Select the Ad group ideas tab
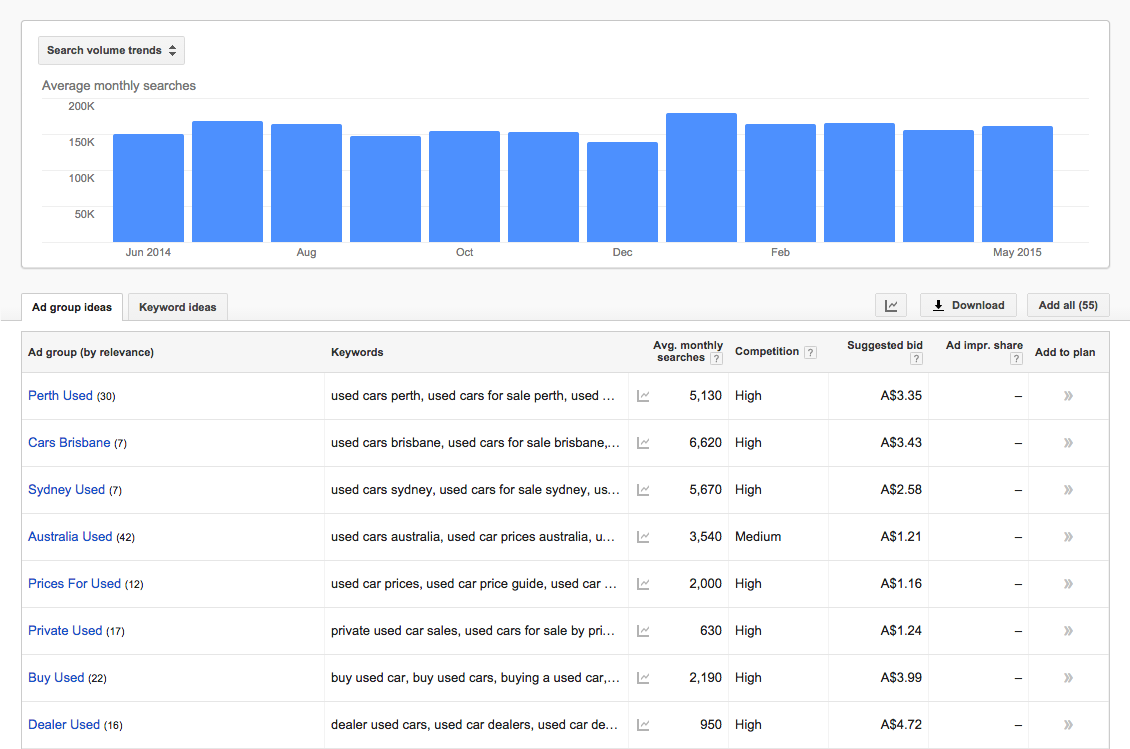Image resolution: width=1130 pixels, height=749 pixels. 72,307
